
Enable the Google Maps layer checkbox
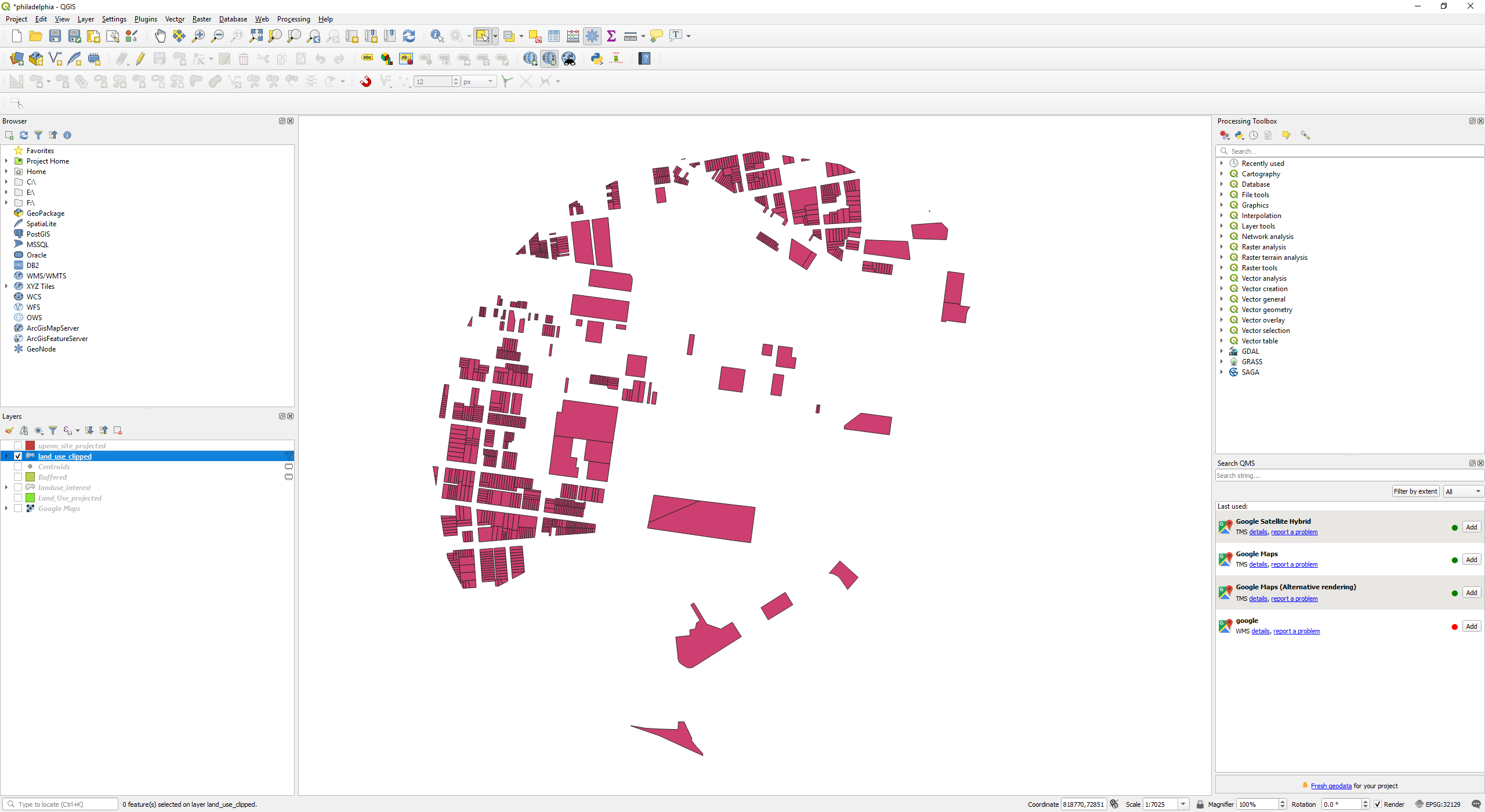18,509
